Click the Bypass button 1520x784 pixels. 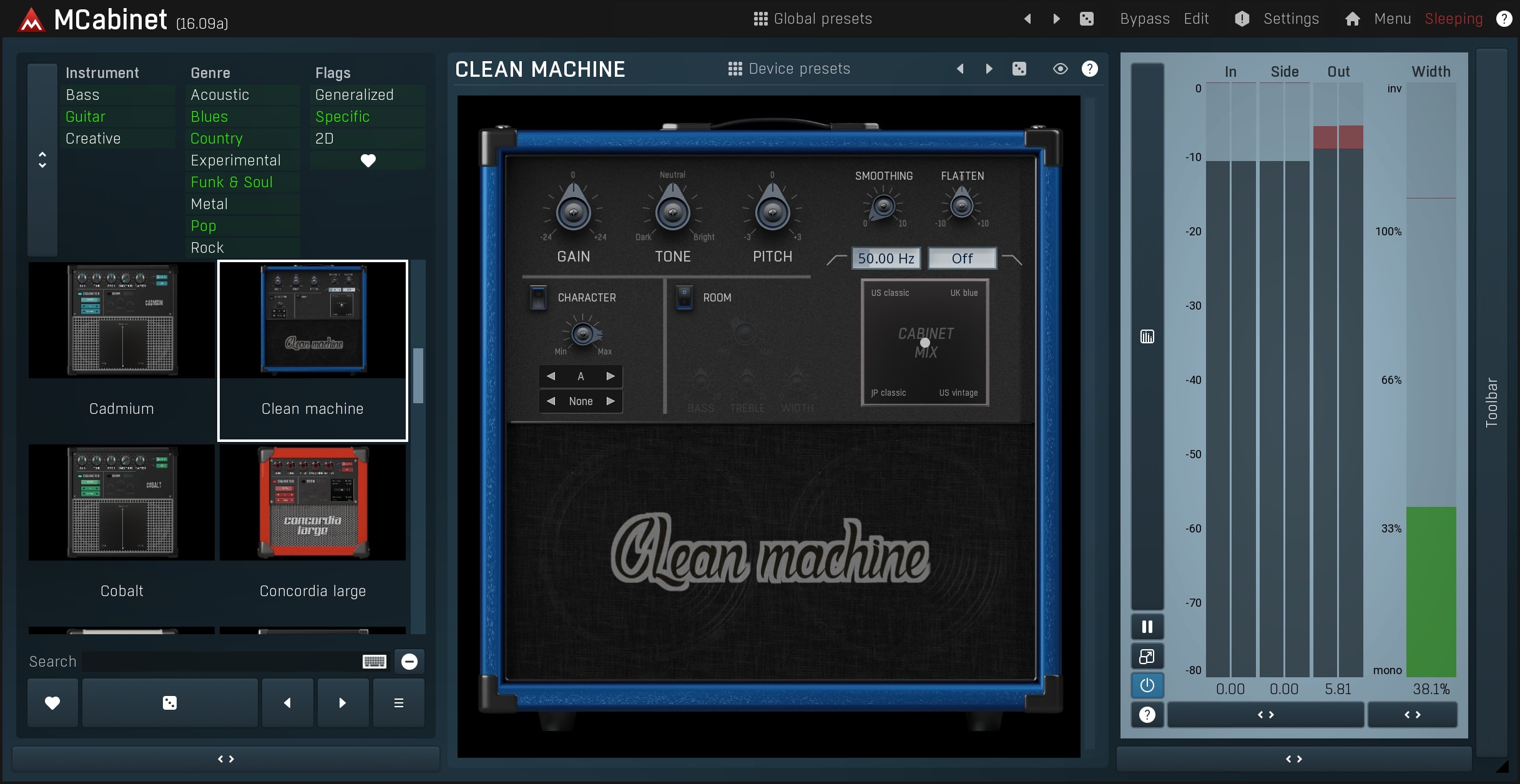[1144, 19]
